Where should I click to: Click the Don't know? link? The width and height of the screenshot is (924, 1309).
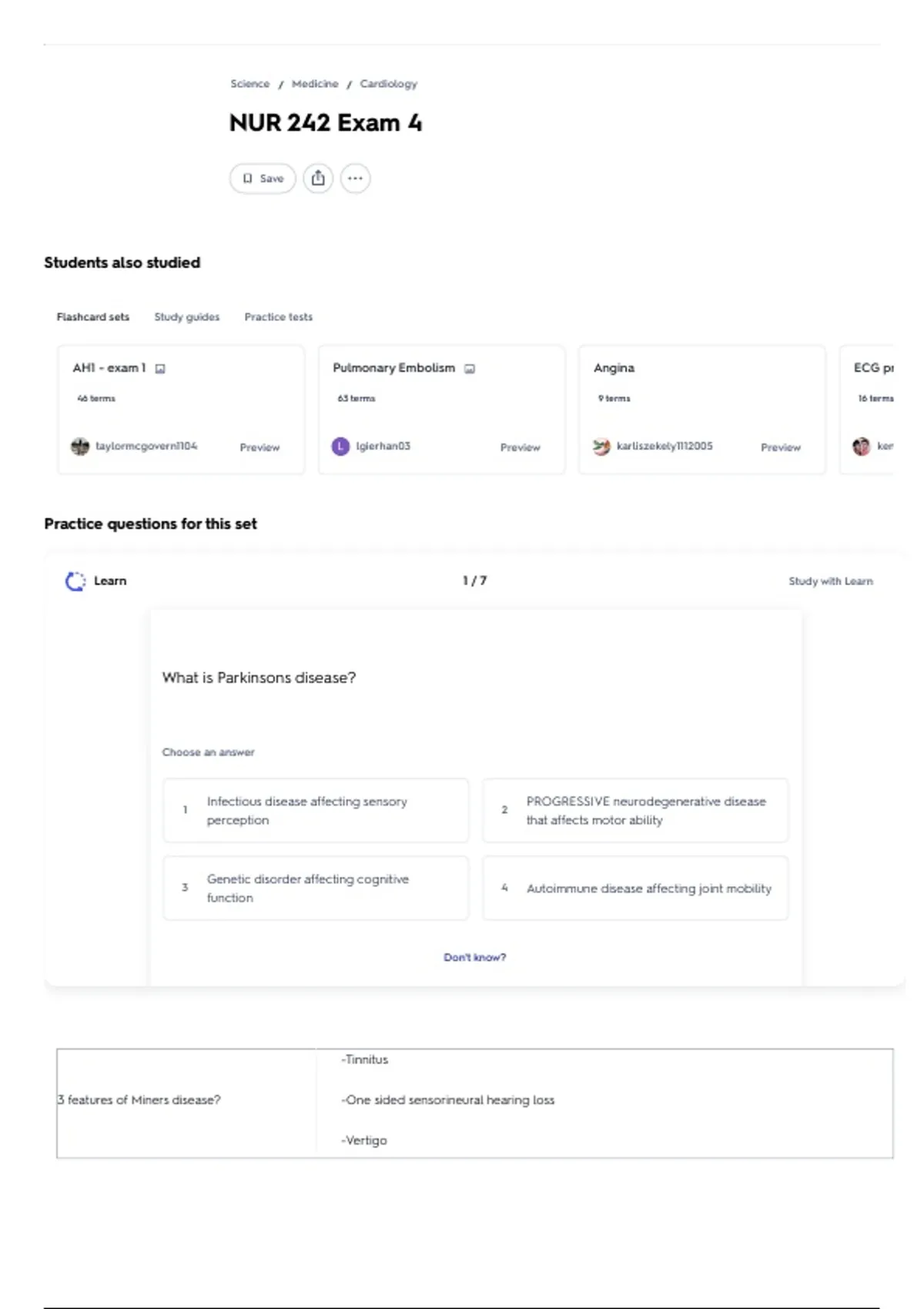[475, 957]
